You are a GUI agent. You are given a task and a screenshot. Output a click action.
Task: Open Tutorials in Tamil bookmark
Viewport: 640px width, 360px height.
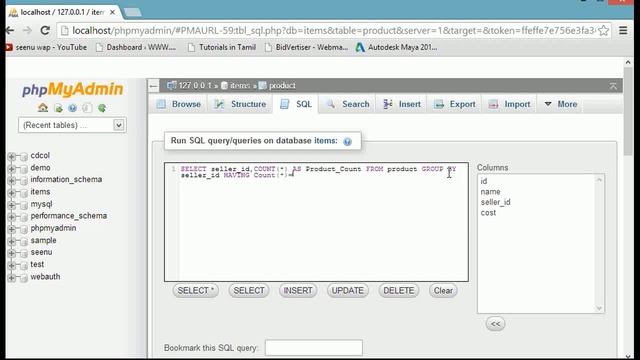click(222, 47)
